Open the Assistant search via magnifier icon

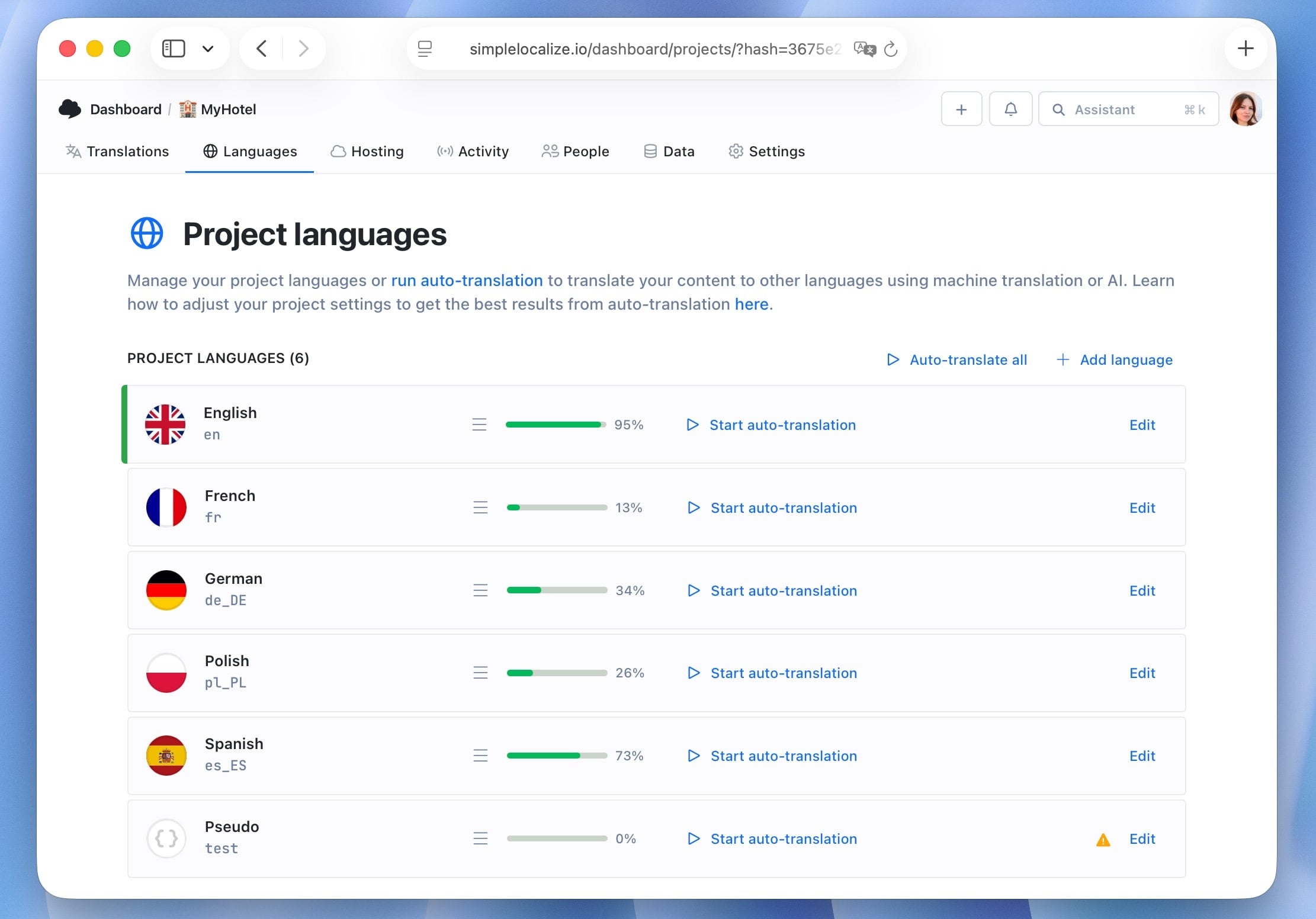(x=1060, y=109)
